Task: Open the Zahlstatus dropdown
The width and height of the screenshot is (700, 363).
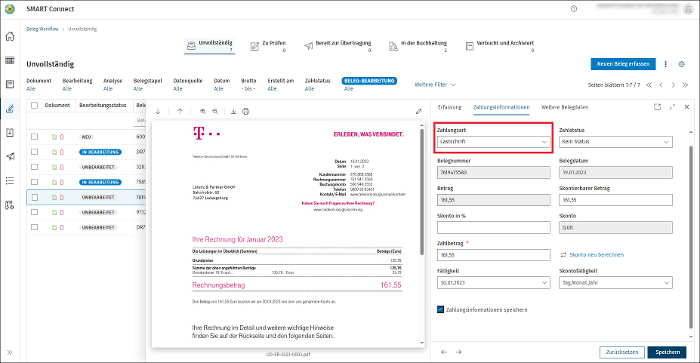Action: [x=616, y=142]
